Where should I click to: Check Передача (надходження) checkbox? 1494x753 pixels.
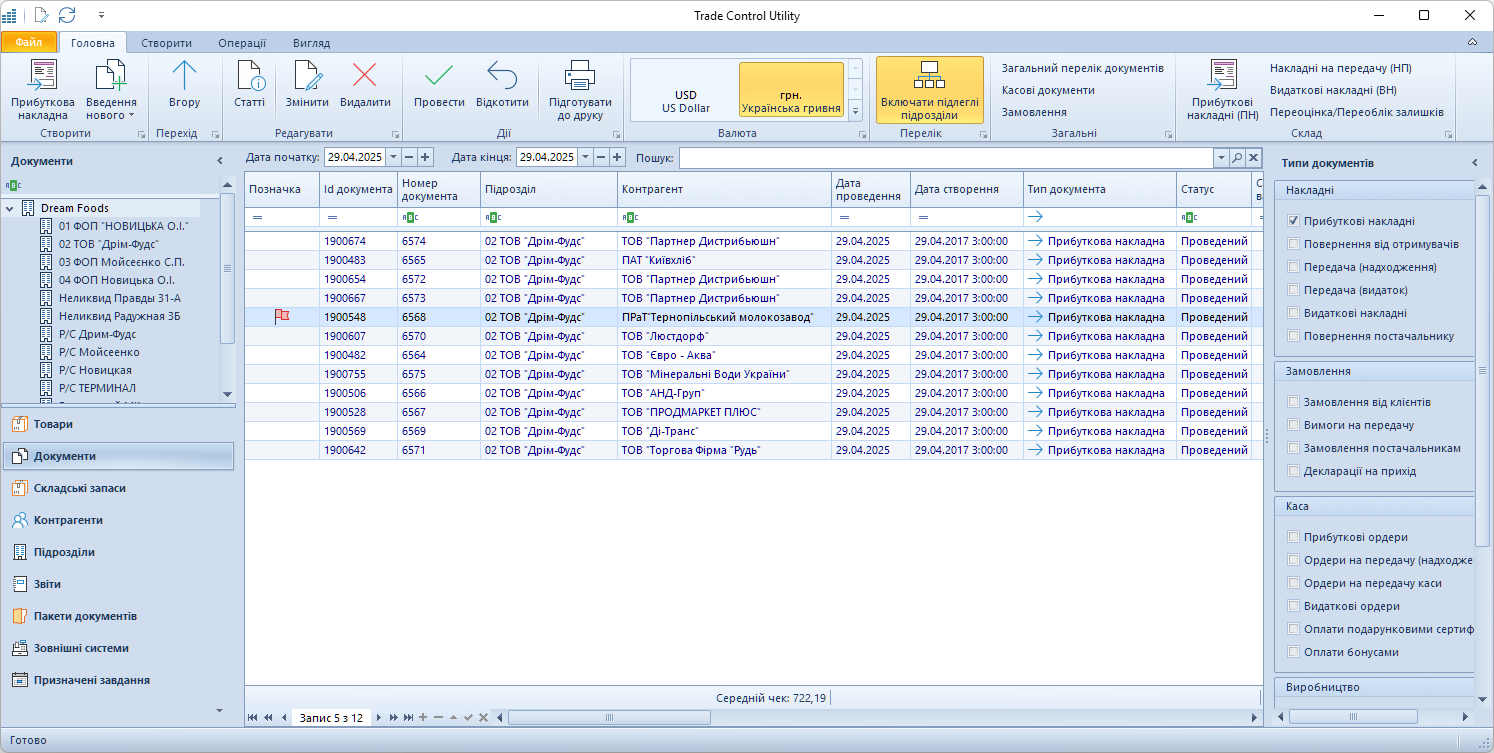(x=1294, y=267)
